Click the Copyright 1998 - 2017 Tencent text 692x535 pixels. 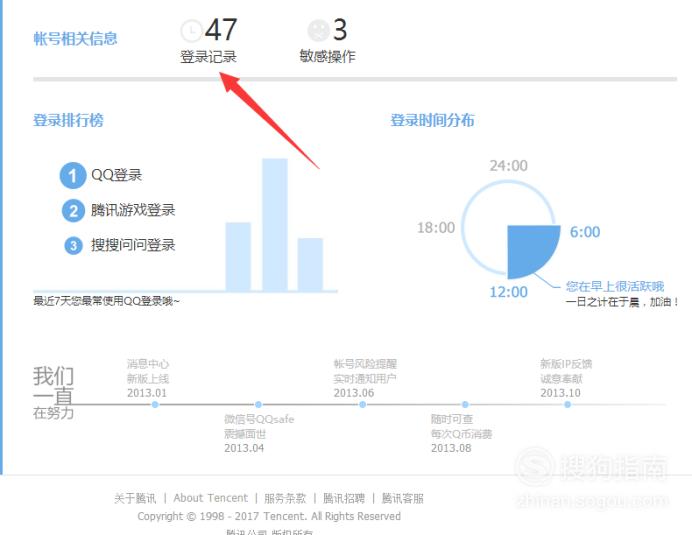click(269, 516)
